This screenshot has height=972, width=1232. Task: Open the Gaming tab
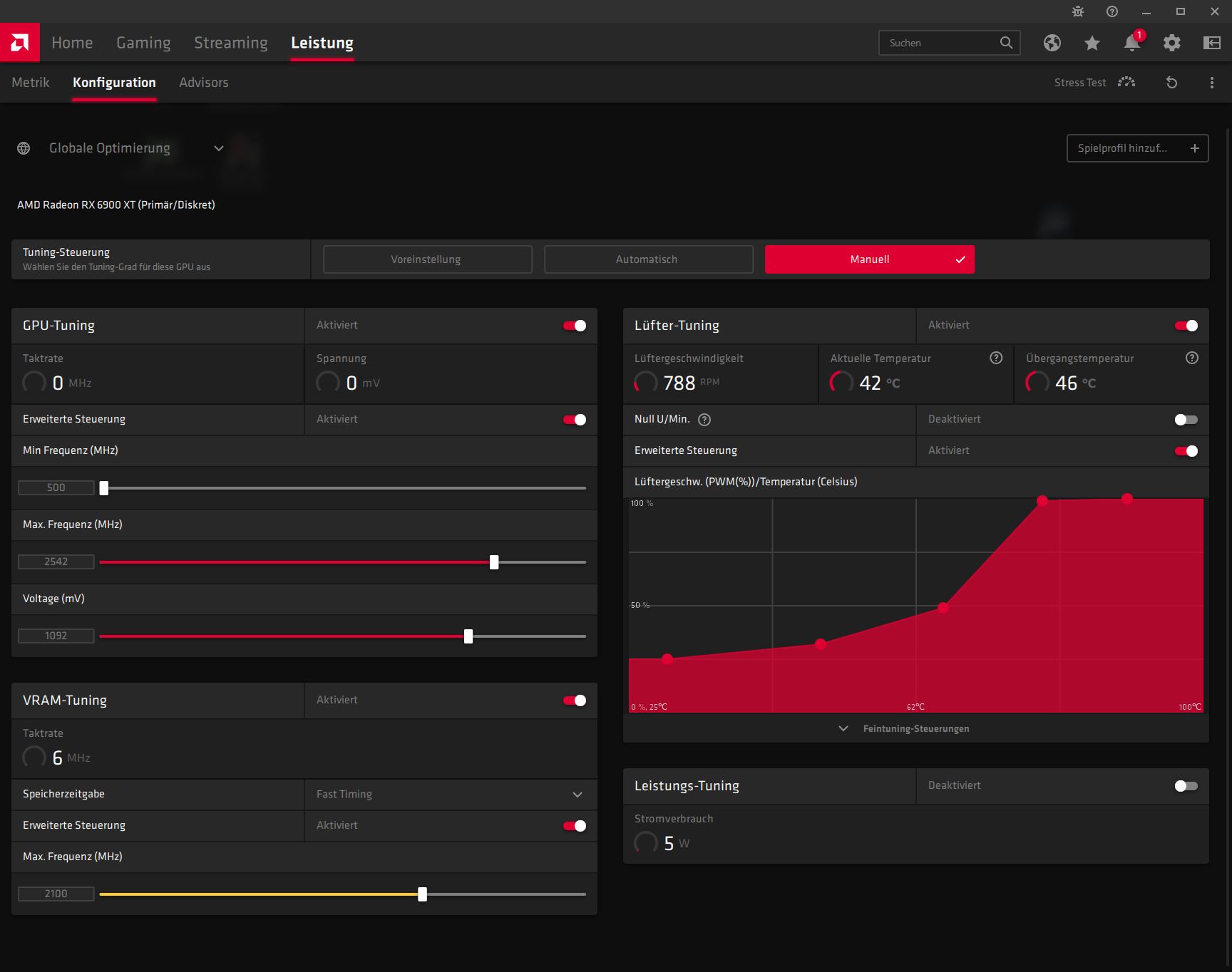pyautogui.click(x=143, y=43)
